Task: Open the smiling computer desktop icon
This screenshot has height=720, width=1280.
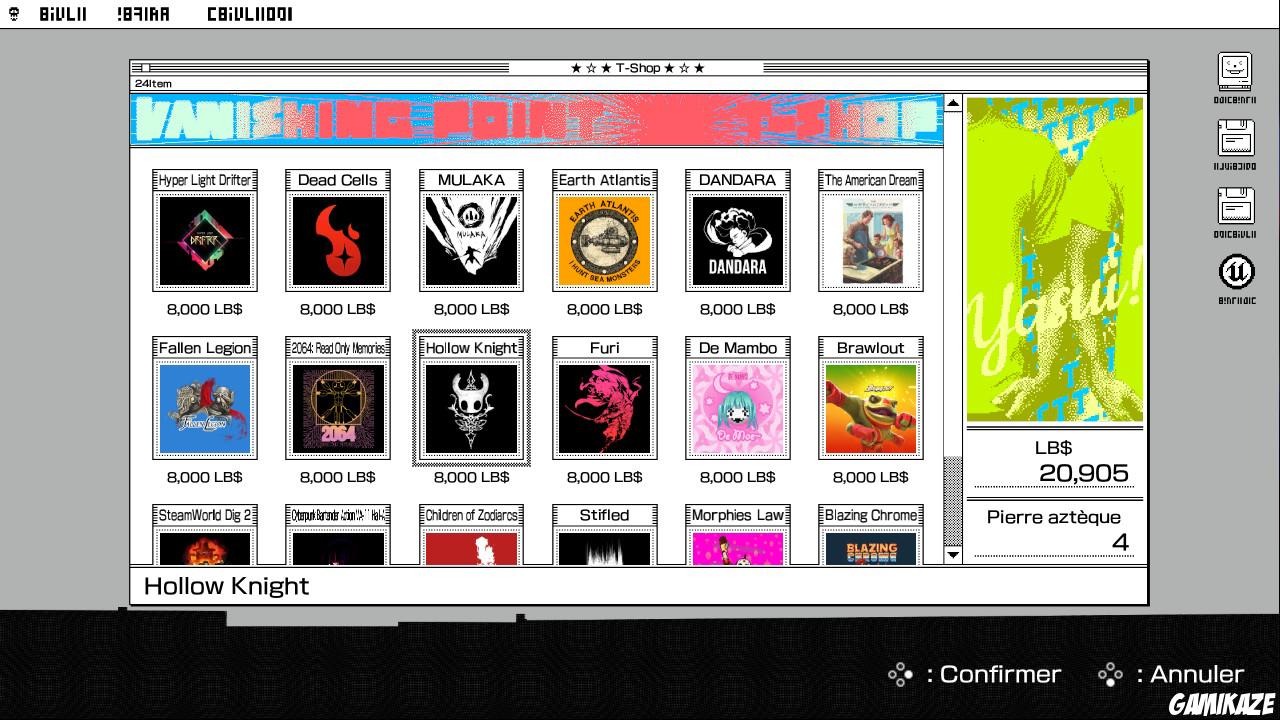Action: coord(1235,72)
